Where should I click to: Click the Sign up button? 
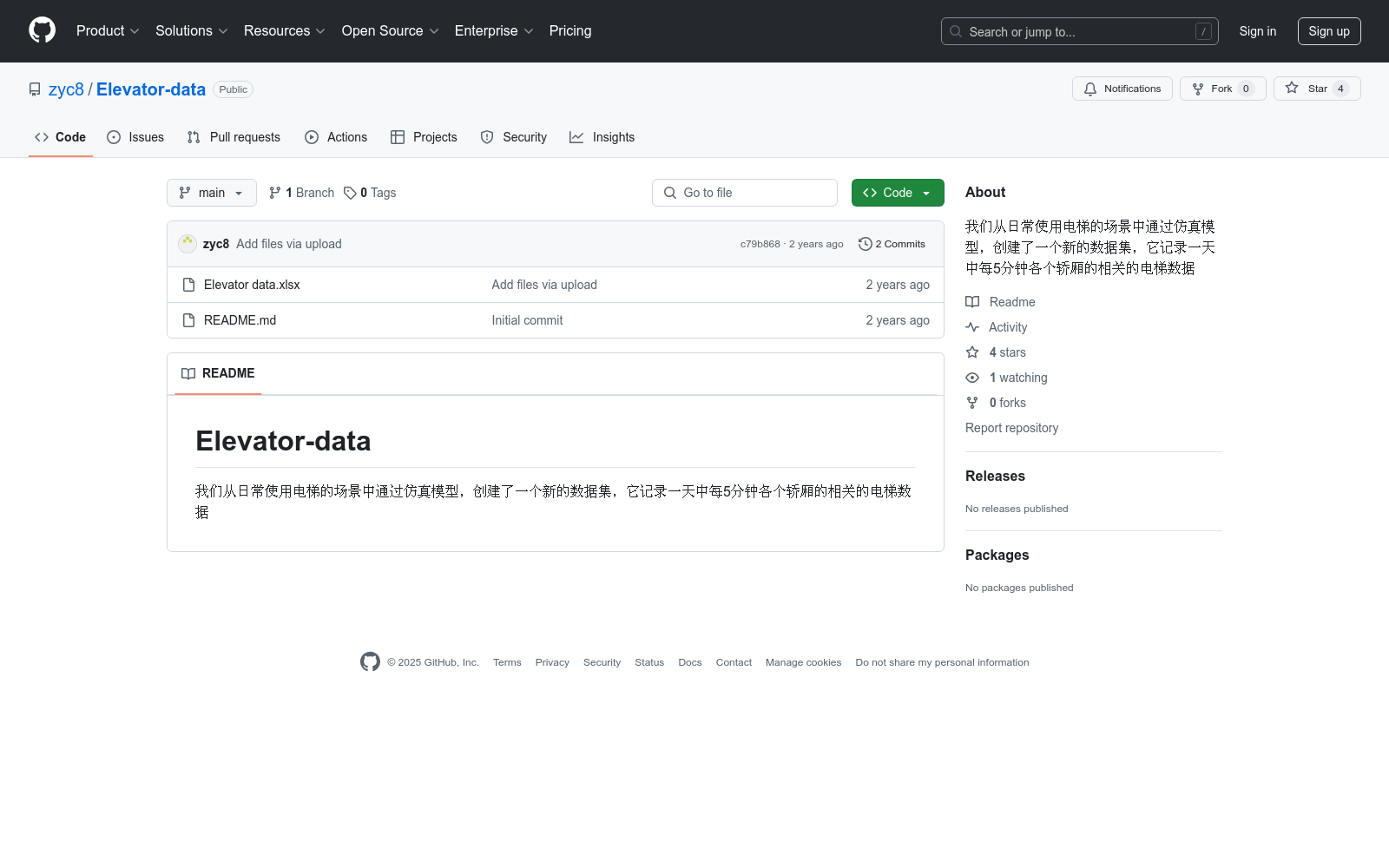pyautogui.click(x=1329, y=31)
